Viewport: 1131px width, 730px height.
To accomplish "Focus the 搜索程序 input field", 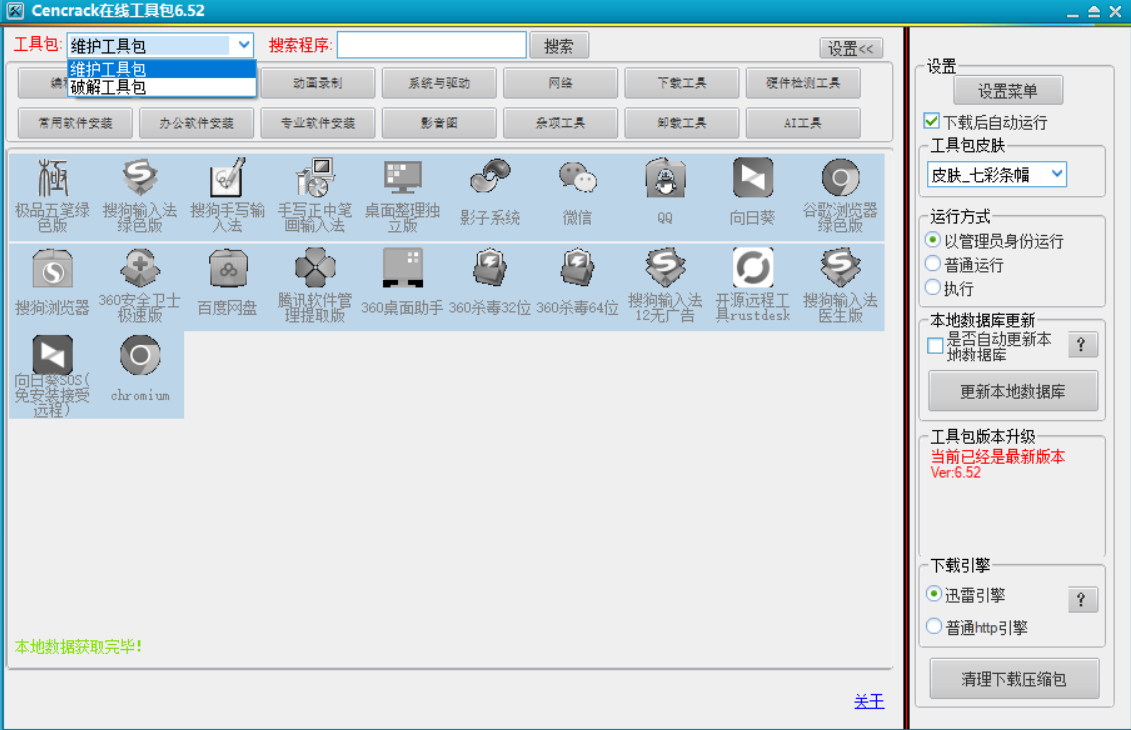I will click(431, 45).
